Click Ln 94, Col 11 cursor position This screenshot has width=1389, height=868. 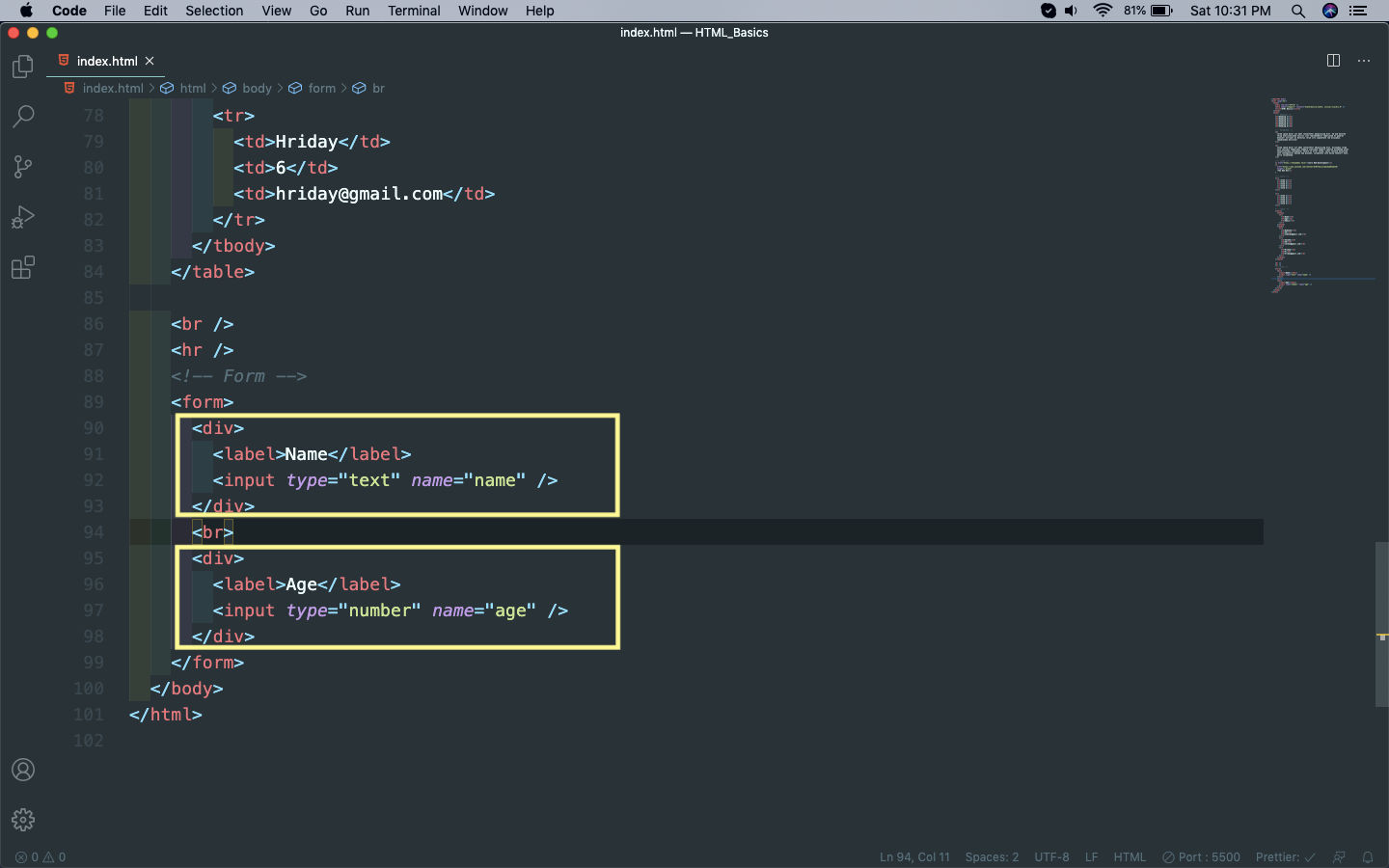tap(914, 856)
